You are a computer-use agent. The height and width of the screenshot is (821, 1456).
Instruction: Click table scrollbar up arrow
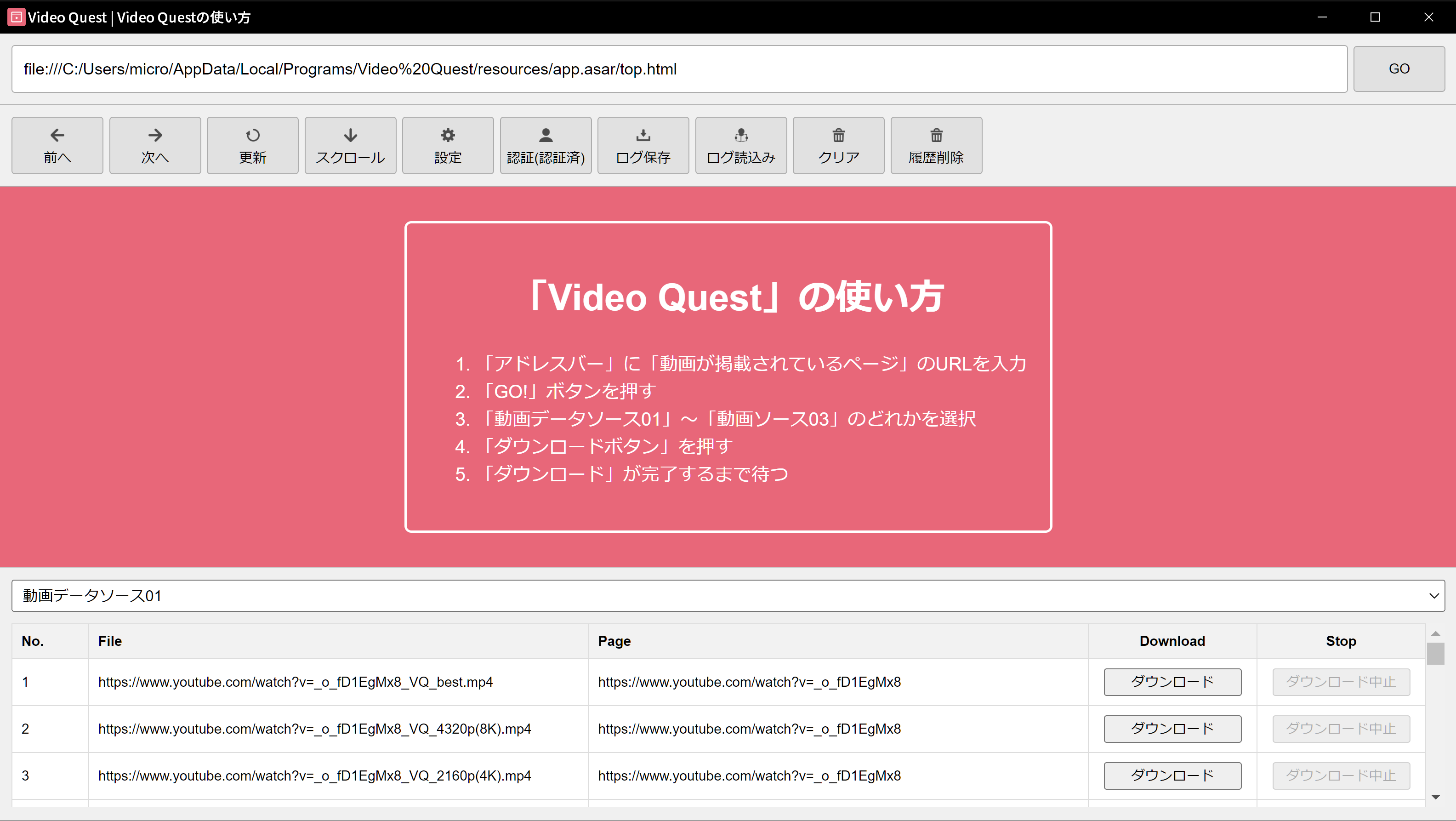[1436, 633]
